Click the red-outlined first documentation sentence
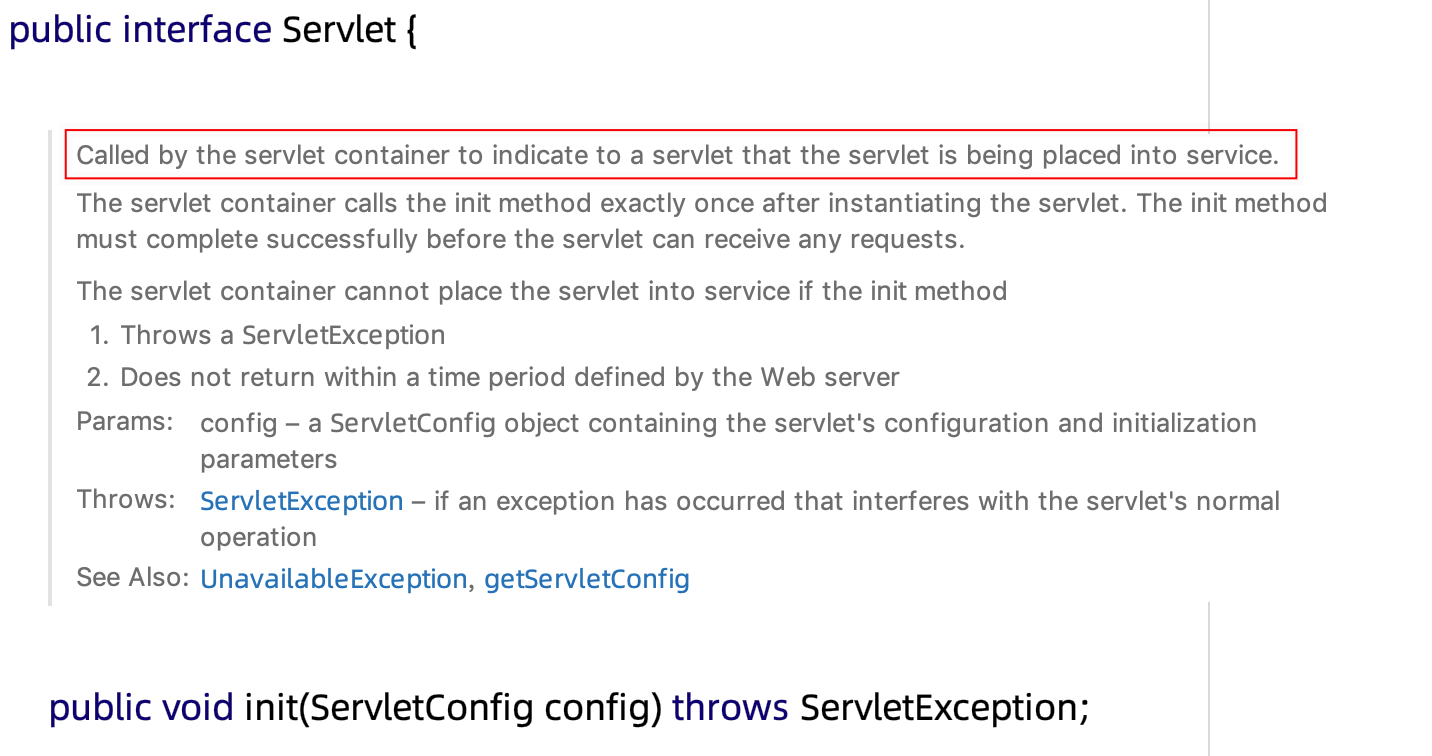The width and height of the screenshot is (1432, 756). tap(677, 156)
